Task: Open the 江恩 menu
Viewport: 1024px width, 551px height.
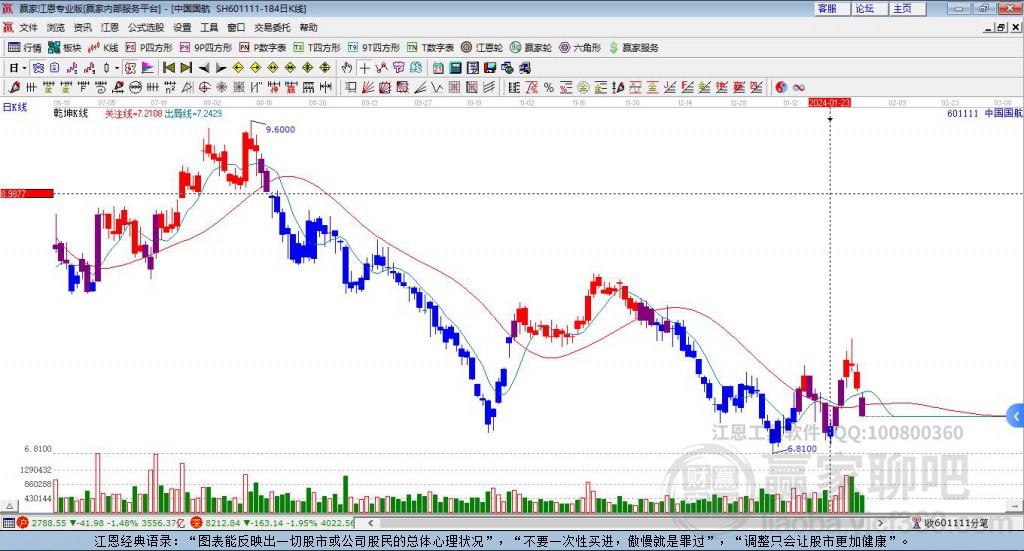Action: point(110,27)
